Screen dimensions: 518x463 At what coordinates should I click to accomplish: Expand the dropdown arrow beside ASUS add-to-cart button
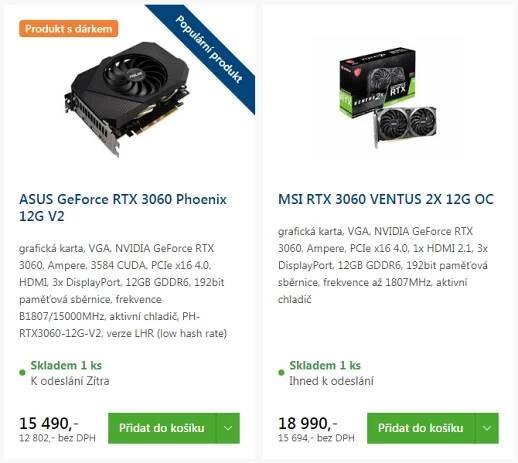[x=228, y=428]
